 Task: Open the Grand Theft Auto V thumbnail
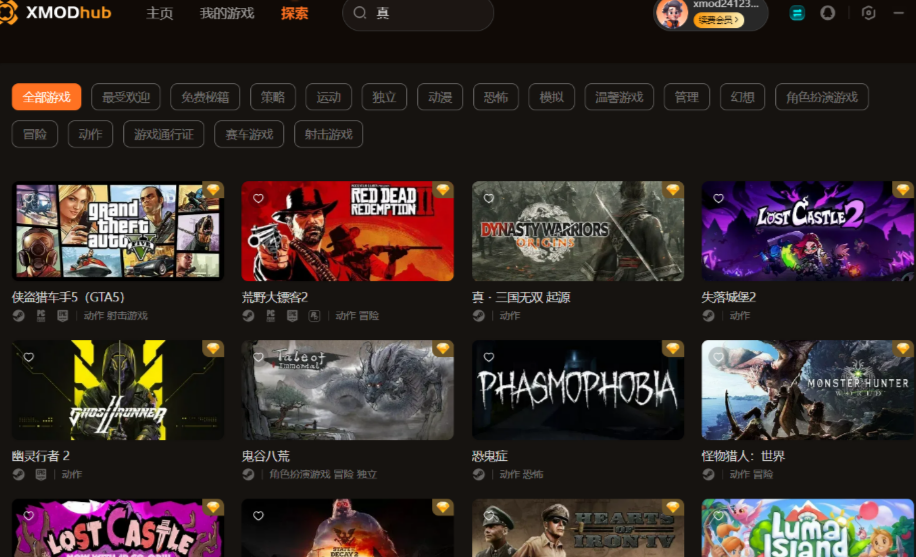tap(117, 231)
